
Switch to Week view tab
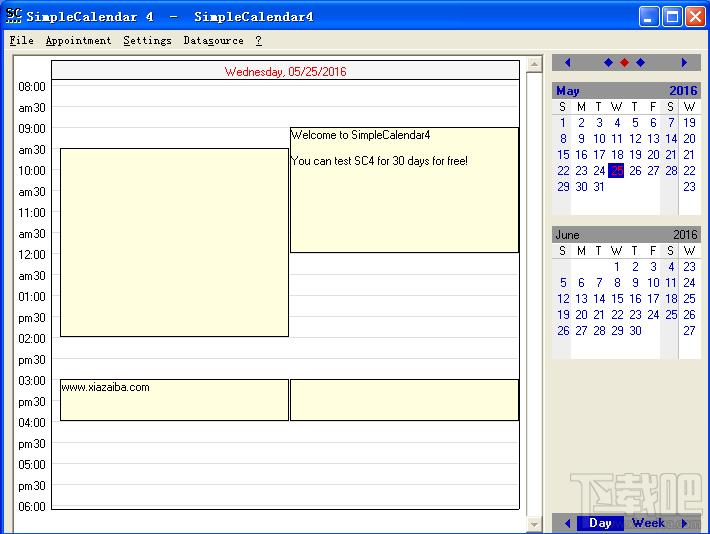648,523
